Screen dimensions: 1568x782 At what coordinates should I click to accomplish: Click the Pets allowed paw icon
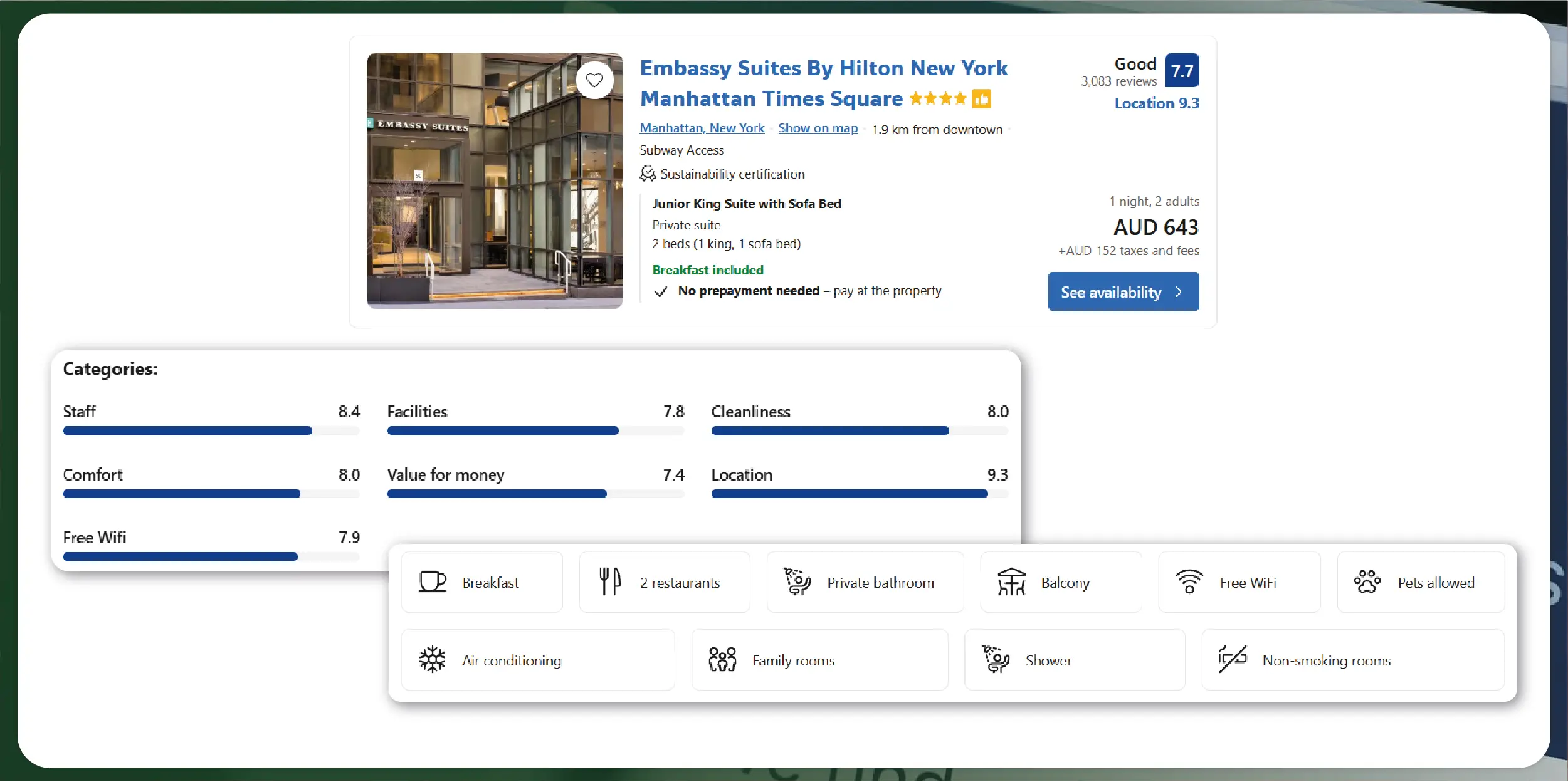pyautogui.click(x=1367, y=582)
